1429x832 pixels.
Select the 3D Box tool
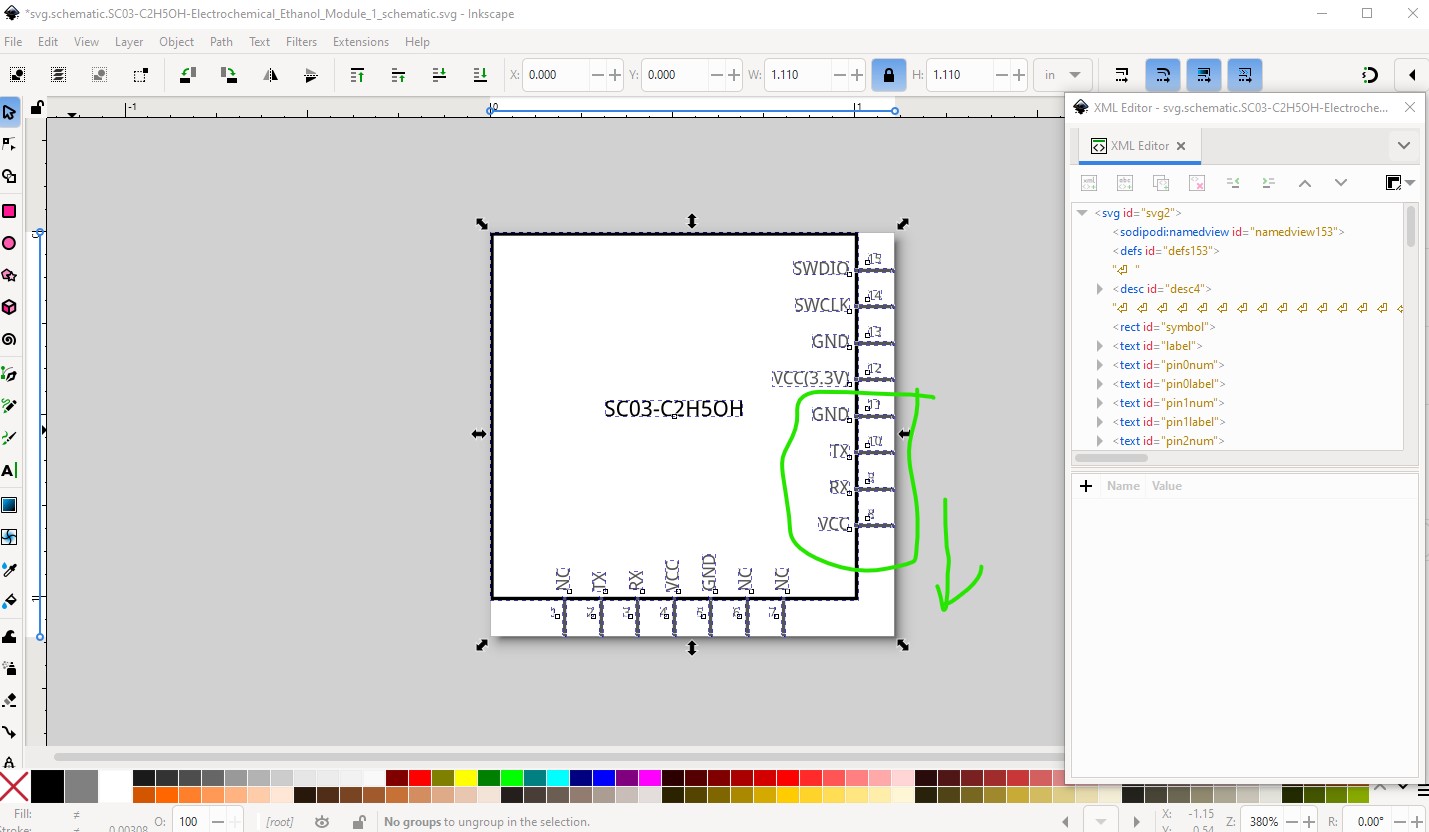click(9, 307)
